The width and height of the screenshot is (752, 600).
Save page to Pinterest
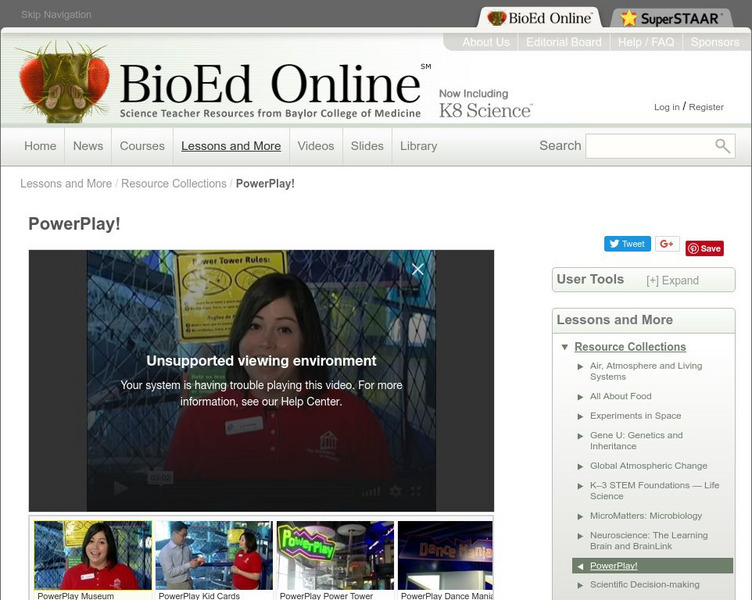[x=705, y=248]
